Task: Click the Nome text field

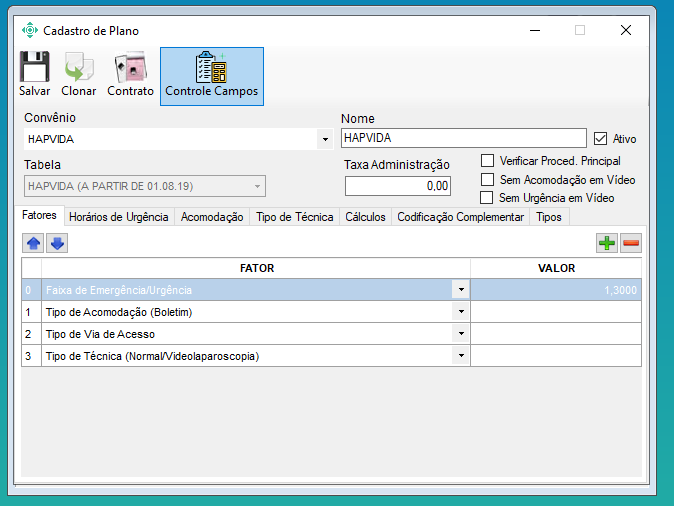Action: 463,138
